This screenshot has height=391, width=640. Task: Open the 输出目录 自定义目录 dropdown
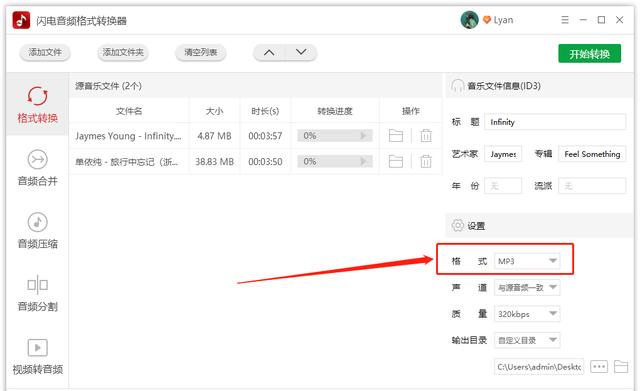click(x=527, y=340)
